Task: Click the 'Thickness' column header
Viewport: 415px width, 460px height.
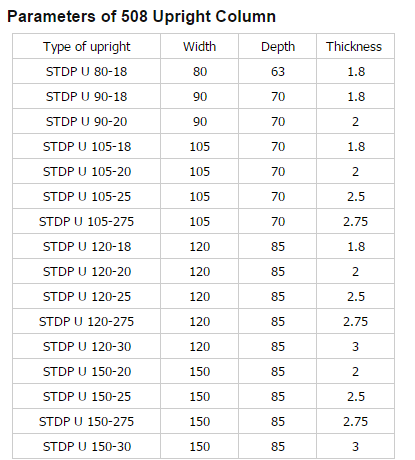Action: [354, 46]
